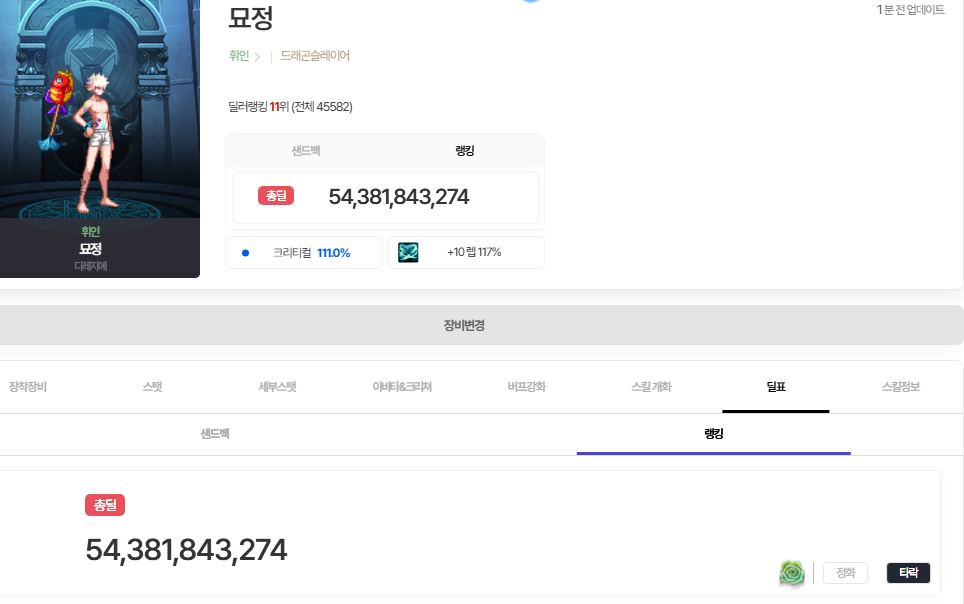Switch the summary card to 랭킹
The height and width of the screenshot is (604, 964).
[x=464, y=150]
